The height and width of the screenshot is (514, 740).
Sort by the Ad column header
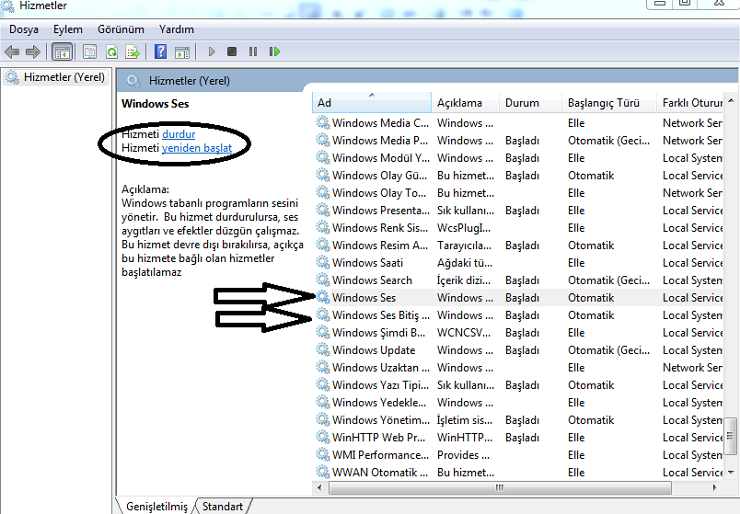click(372, 102)
